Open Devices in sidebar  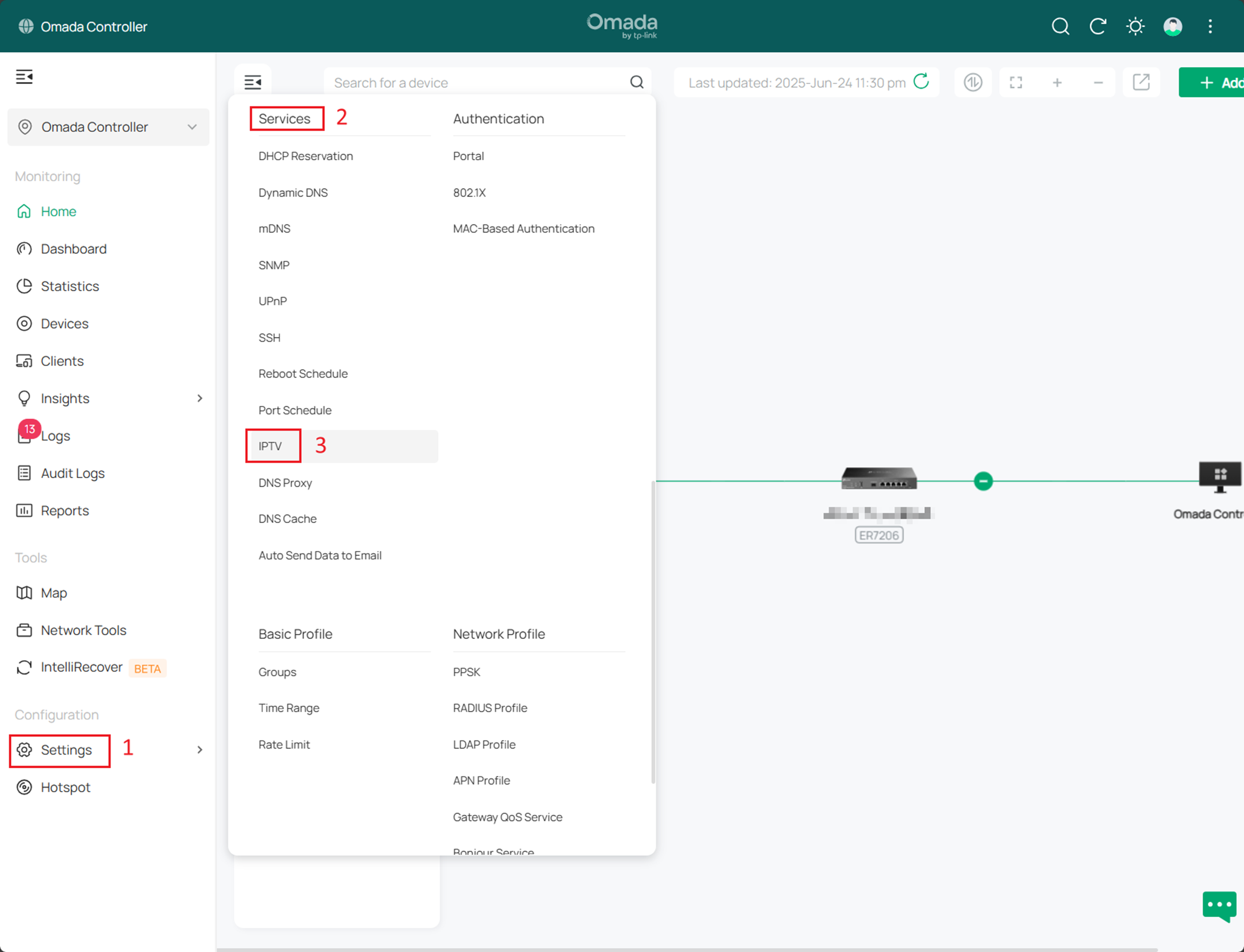[x=65, y=324]
